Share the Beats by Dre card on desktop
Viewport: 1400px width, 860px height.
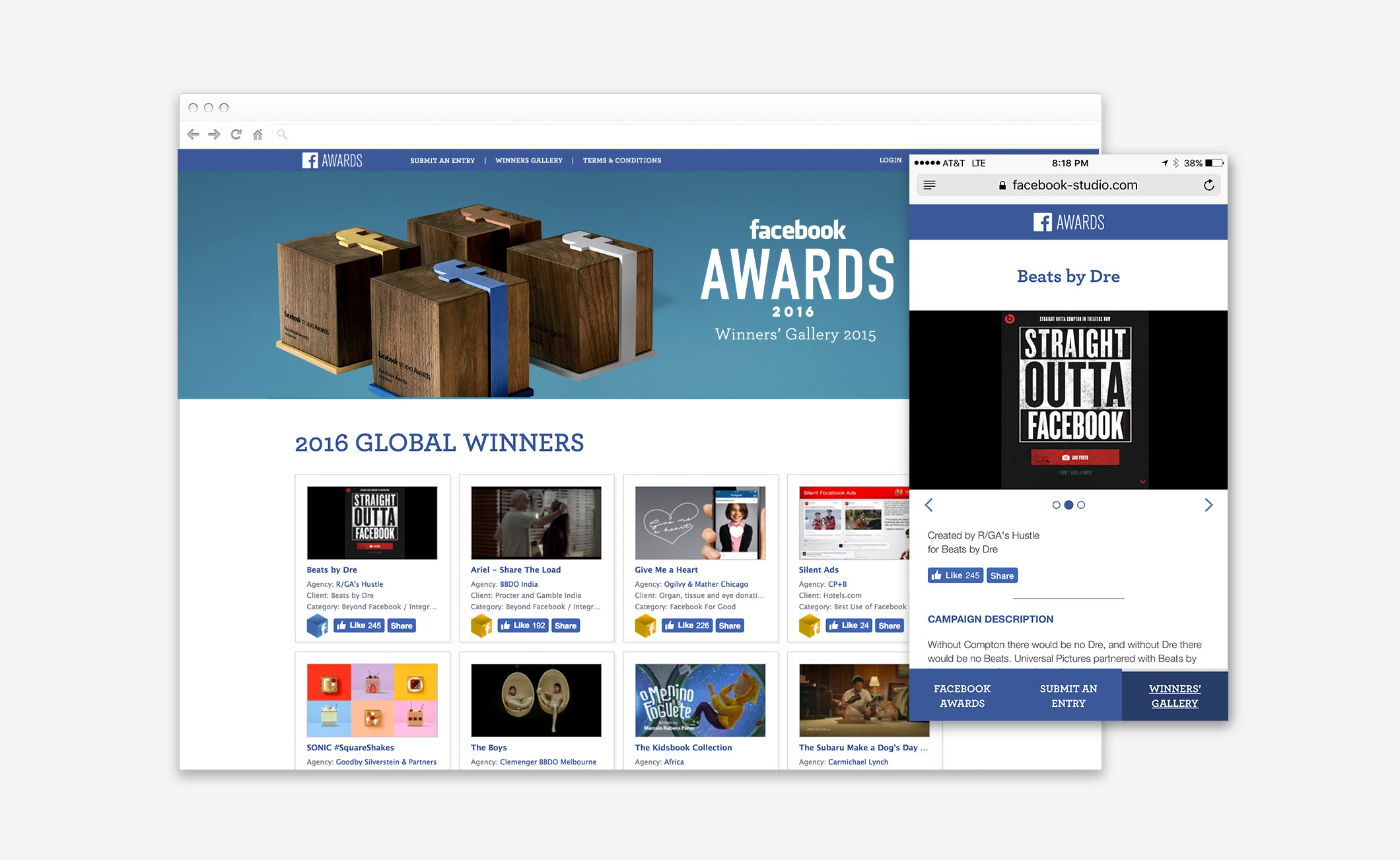[402, 626]
